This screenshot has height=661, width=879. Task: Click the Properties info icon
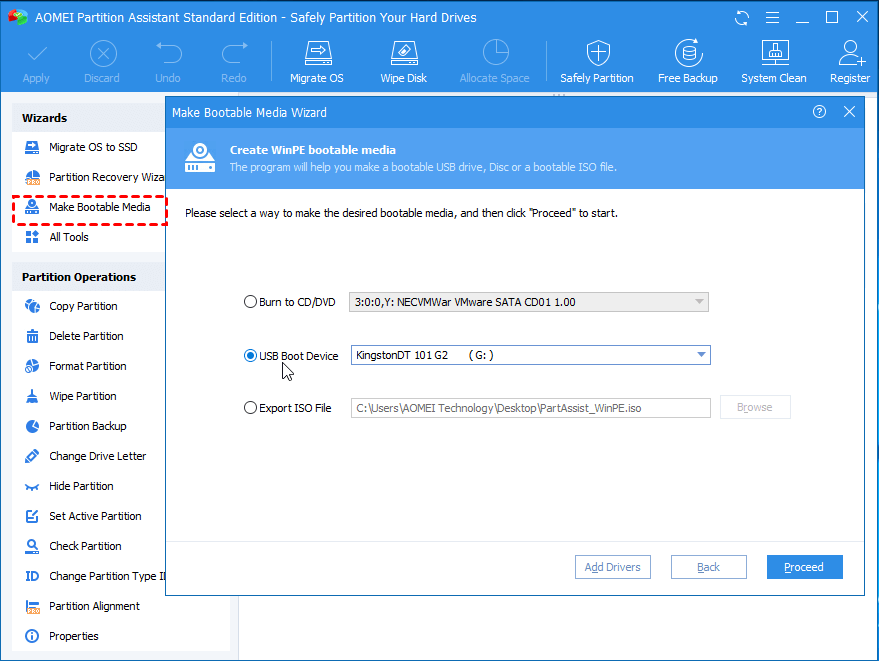pyautogui.click(x=32, y=636)
